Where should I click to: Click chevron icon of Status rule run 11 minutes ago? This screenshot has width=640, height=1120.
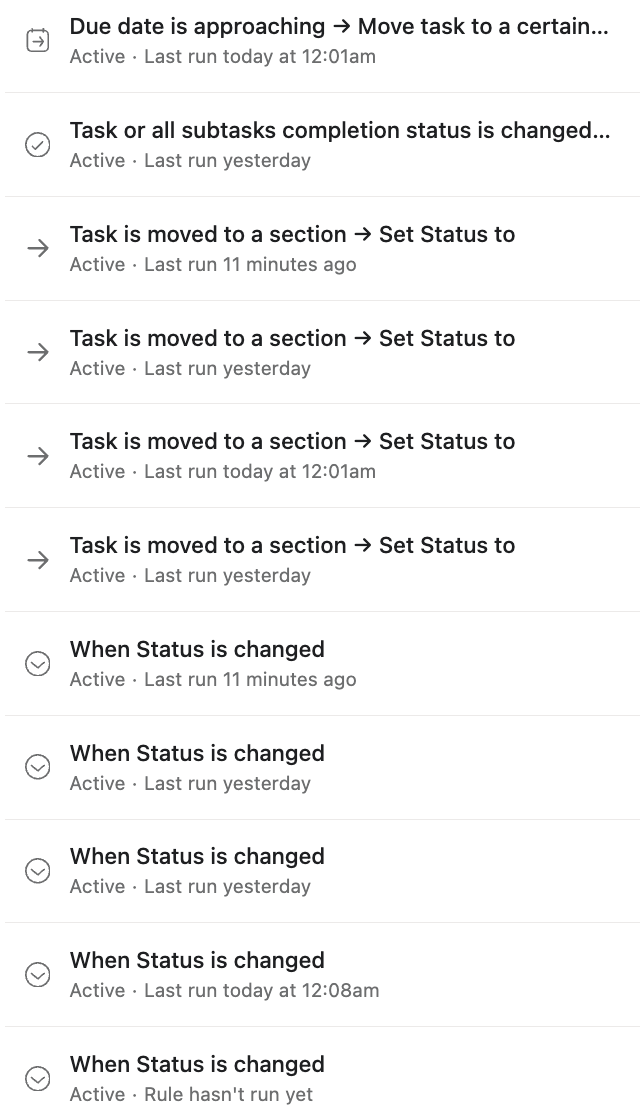pos(37,664)
